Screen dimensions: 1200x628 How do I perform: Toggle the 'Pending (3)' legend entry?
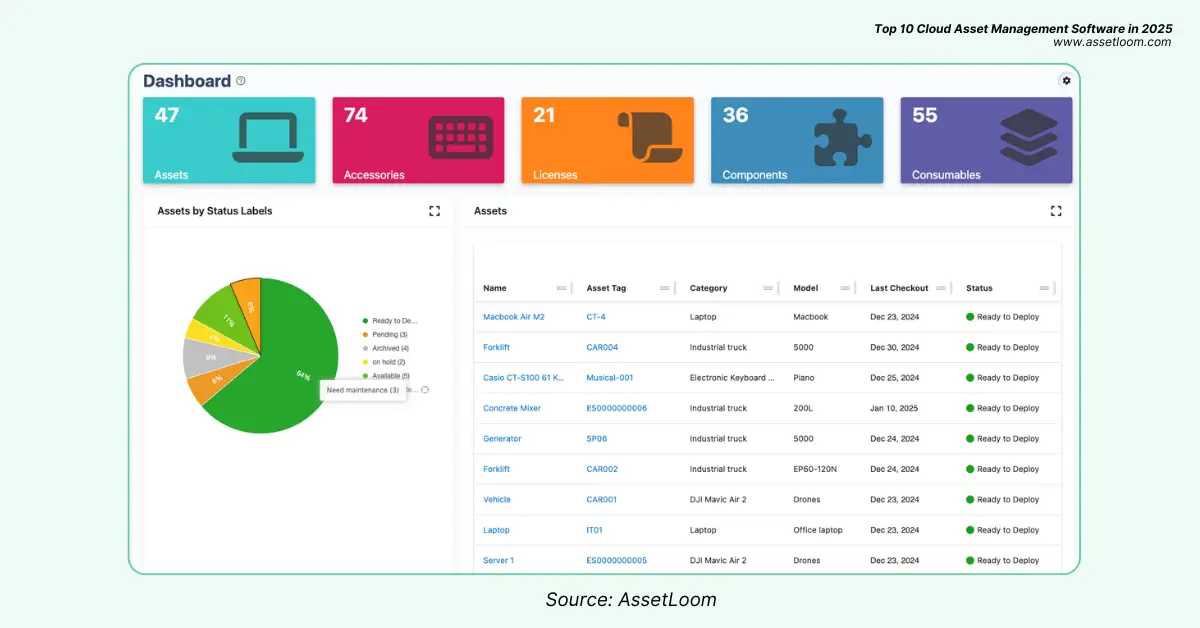pyautogui.click(x=383, y=334)
